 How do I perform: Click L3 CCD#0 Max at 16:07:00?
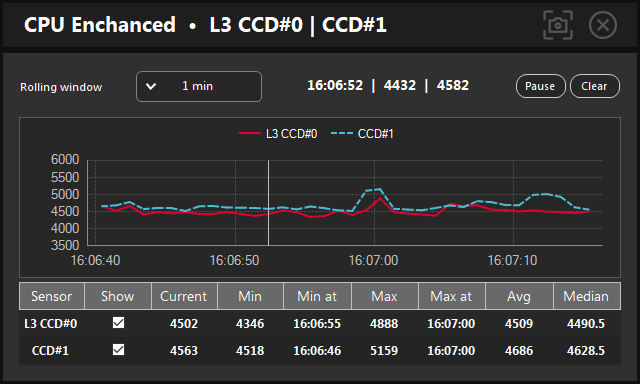[451, 324]
